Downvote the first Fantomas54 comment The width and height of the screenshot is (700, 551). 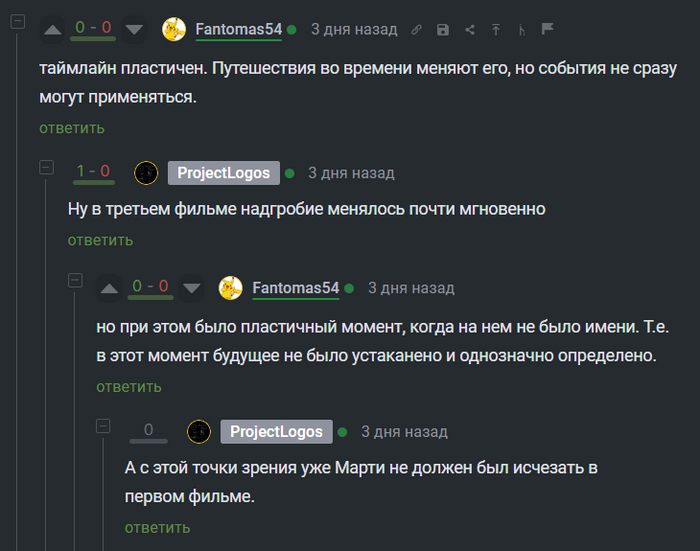[134, 30]
